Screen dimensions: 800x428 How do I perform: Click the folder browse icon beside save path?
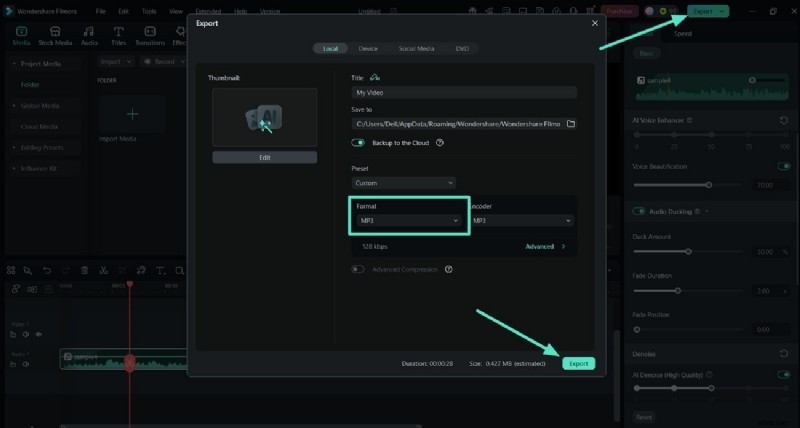pos(571,124)
